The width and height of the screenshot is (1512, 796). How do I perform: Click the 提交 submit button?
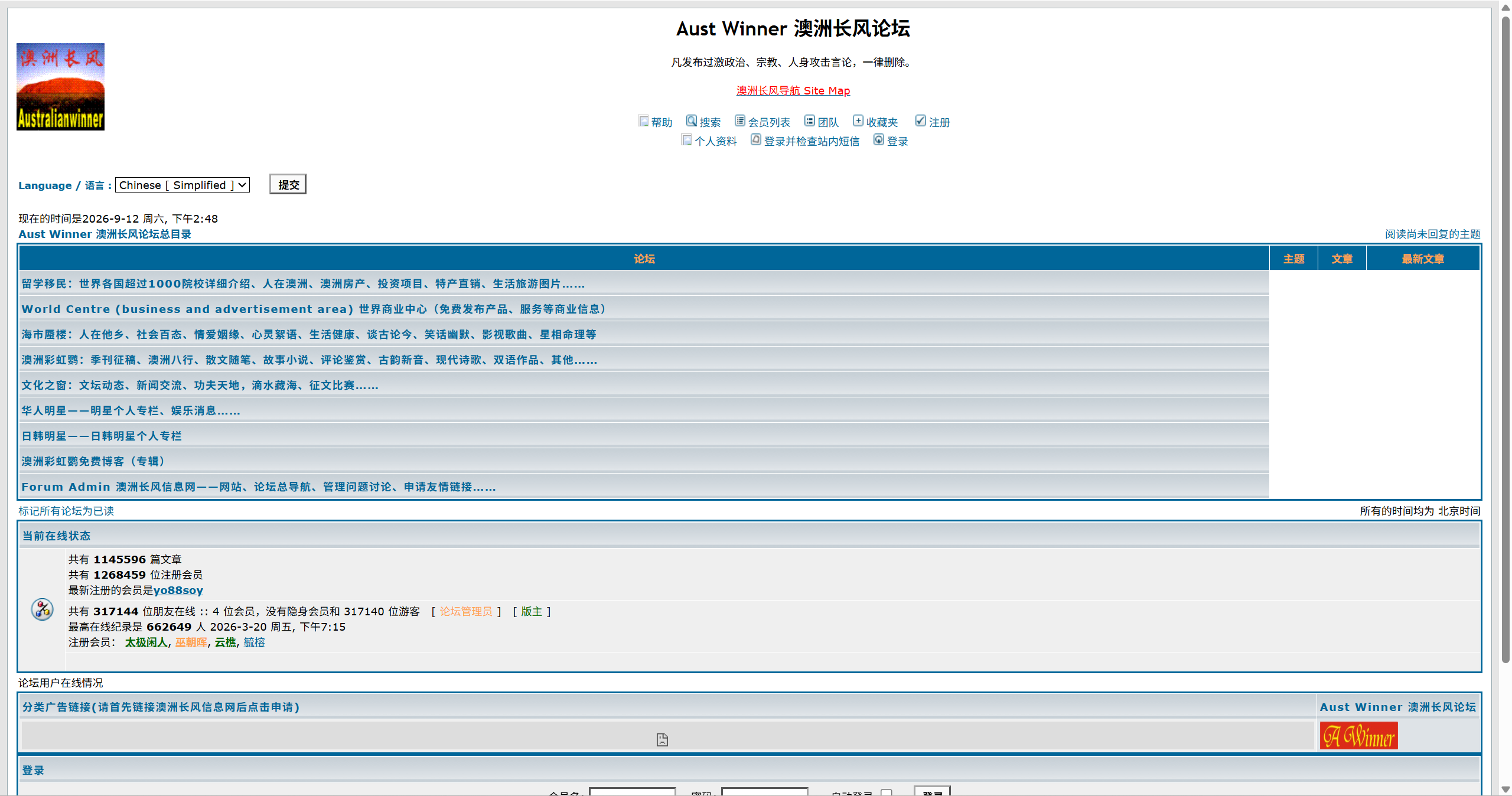[x=288, y=184]
